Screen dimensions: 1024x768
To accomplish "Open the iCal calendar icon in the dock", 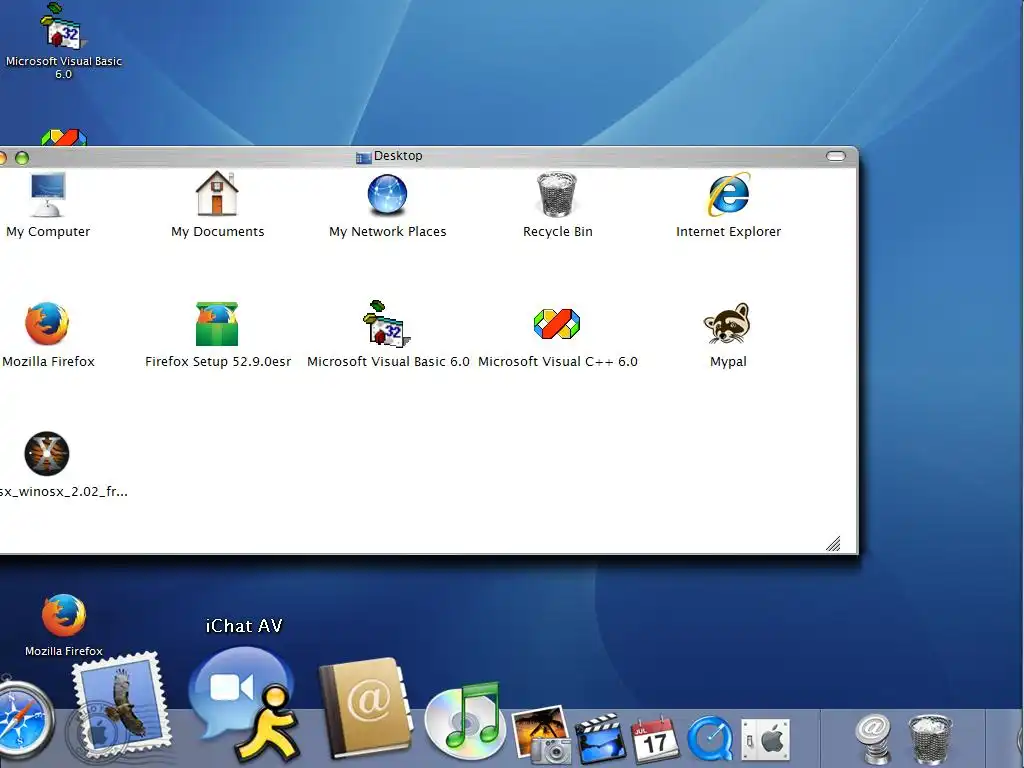I will pyautogui.click(x=654, y=738).
